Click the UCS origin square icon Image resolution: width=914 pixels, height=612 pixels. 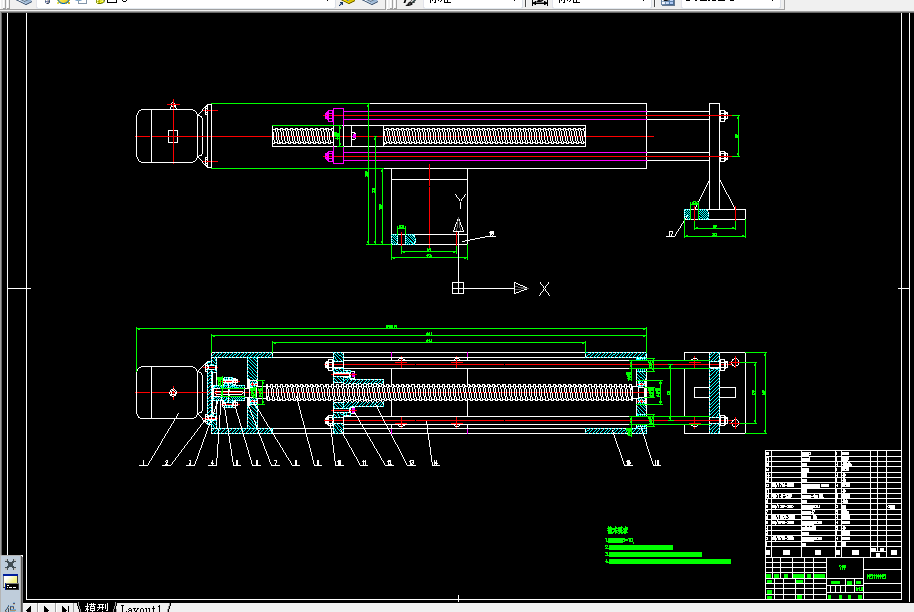pos(458,288)
